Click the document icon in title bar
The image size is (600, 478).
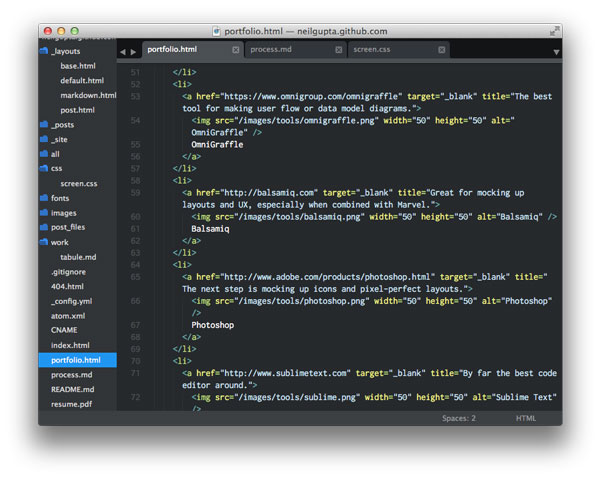[217, 31]
